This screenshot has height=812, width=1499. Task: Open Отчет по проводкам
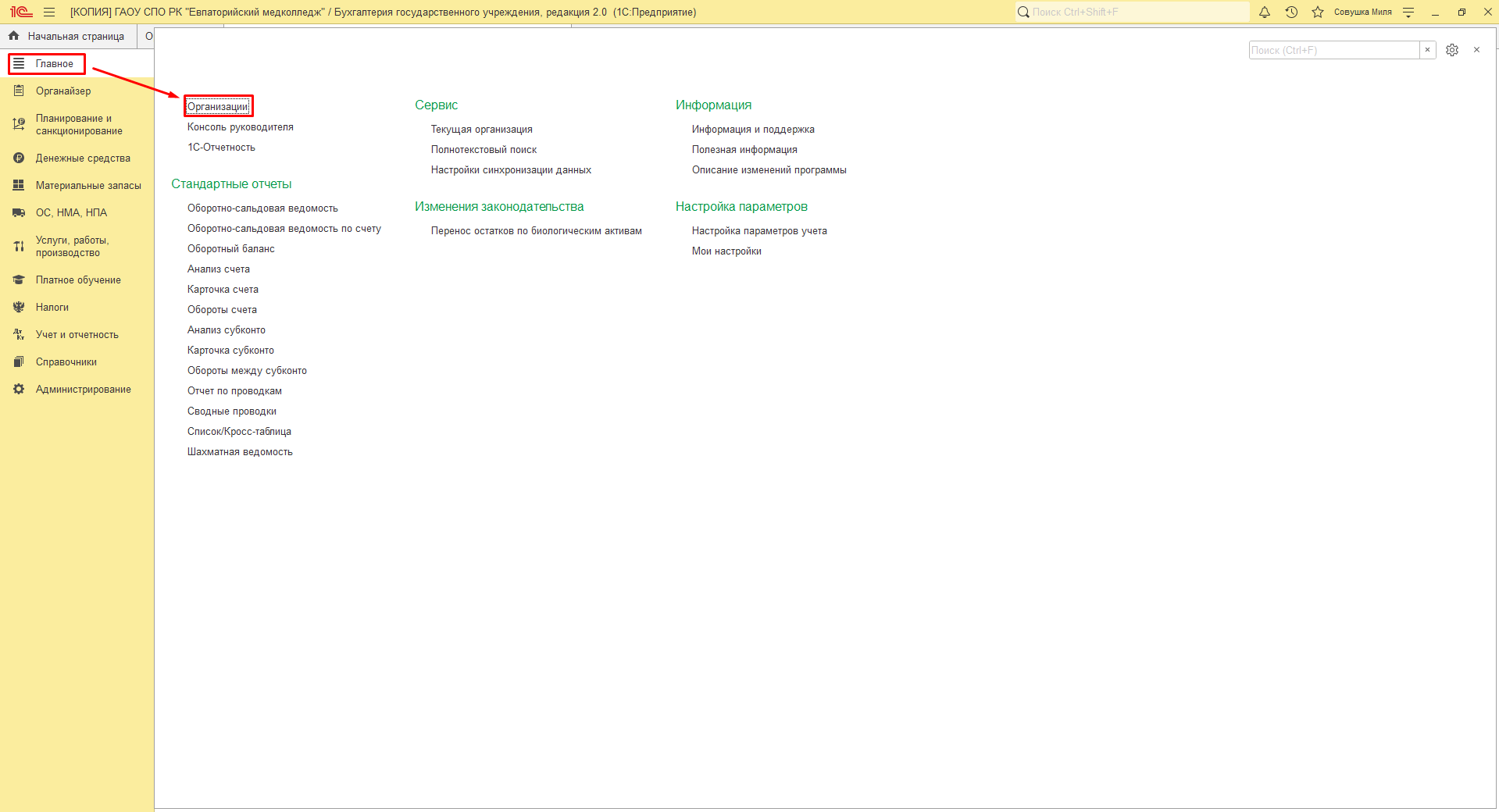click(234, 391)
